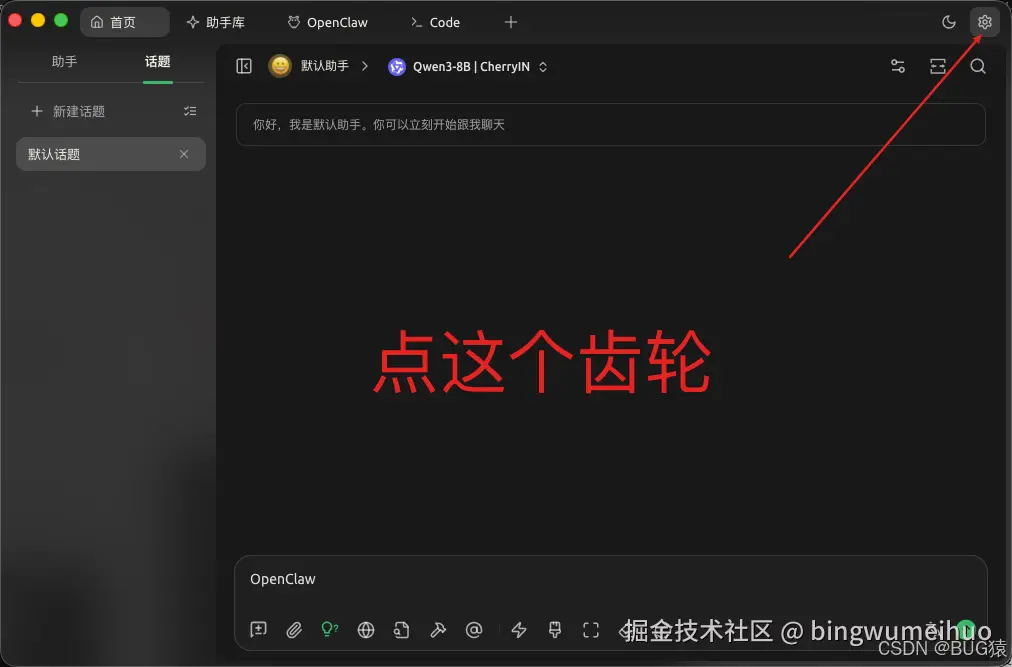Expand input area with the fullscreen brackets icon
The image size is (1012, 667).
coord(590,630)
